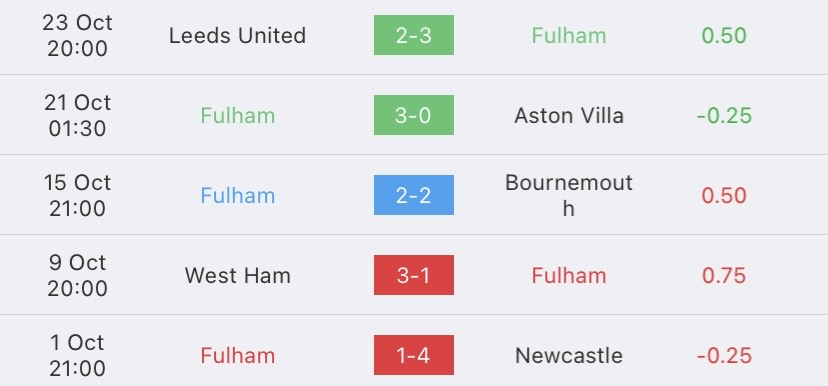Open the 1-4 Fulham vs Newcastle score

tap(413, 355)
